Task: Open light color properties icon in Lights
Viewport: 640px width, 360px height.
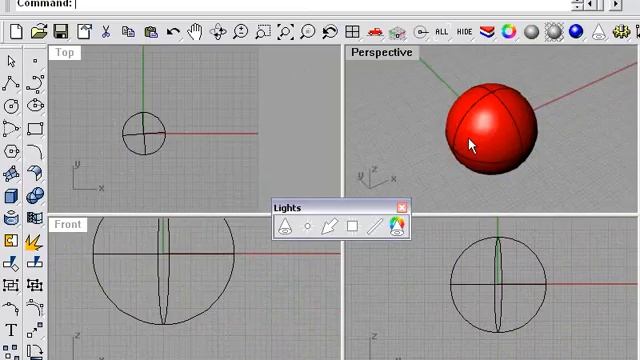Action: tap(397, 226)
